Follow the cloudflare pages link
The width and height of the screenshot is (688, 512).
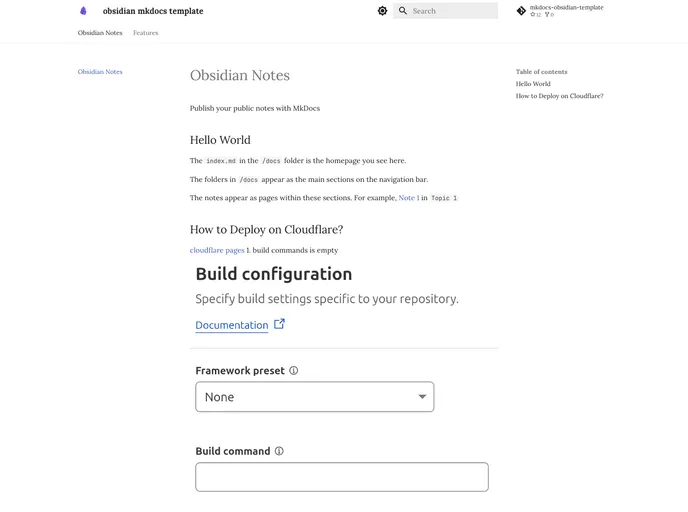click(217, 250)
